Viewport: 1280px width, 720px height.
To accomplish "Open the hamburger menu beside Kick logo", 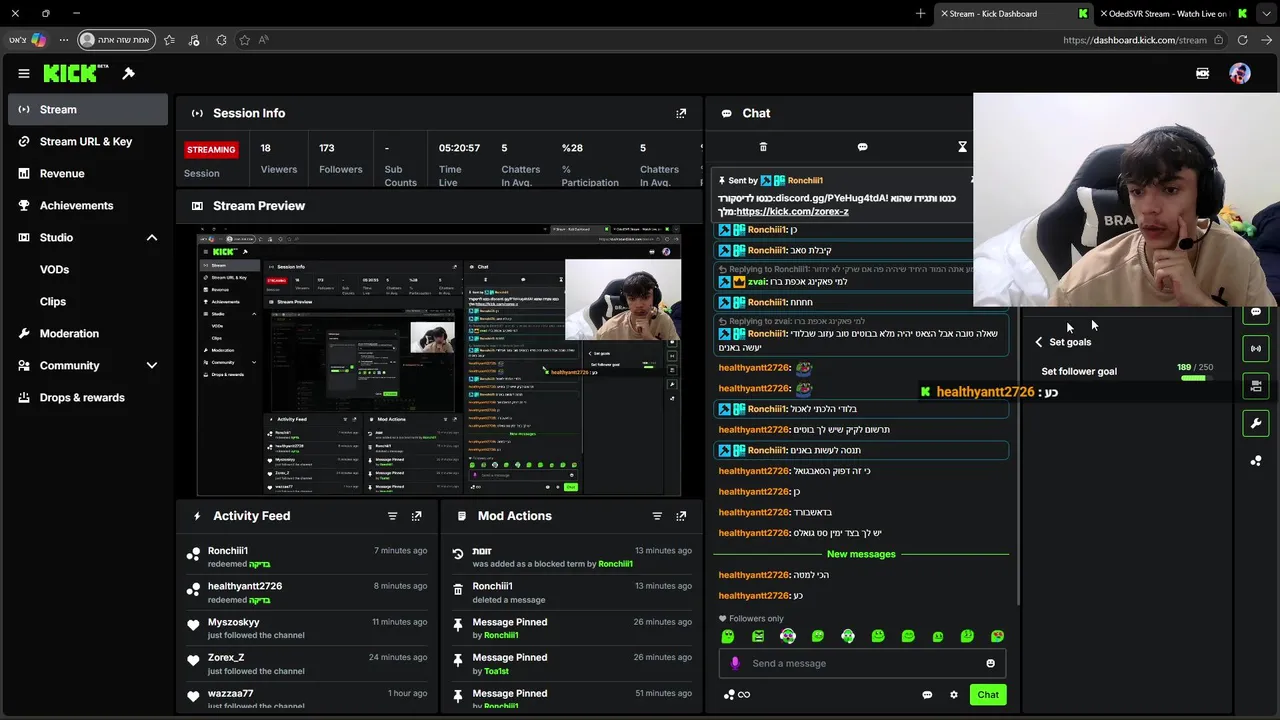I will [x=24, y=73].
